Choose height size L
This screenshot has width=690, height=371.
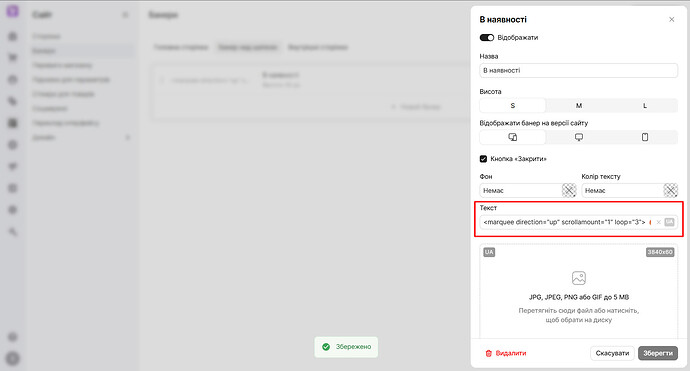645,106
